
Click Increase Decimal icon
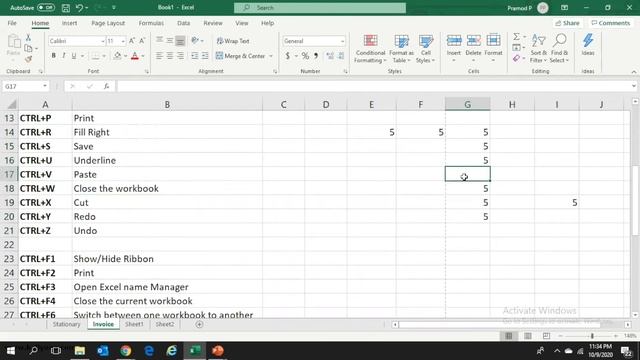tap(330, 56)
